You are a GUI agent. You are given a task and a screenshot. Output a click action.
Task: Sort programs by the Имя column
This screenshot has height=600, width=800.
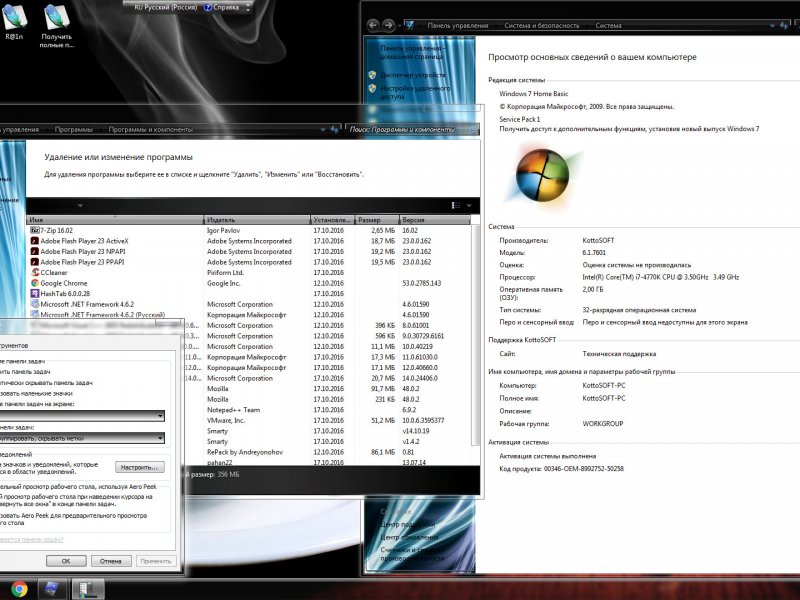115,220
